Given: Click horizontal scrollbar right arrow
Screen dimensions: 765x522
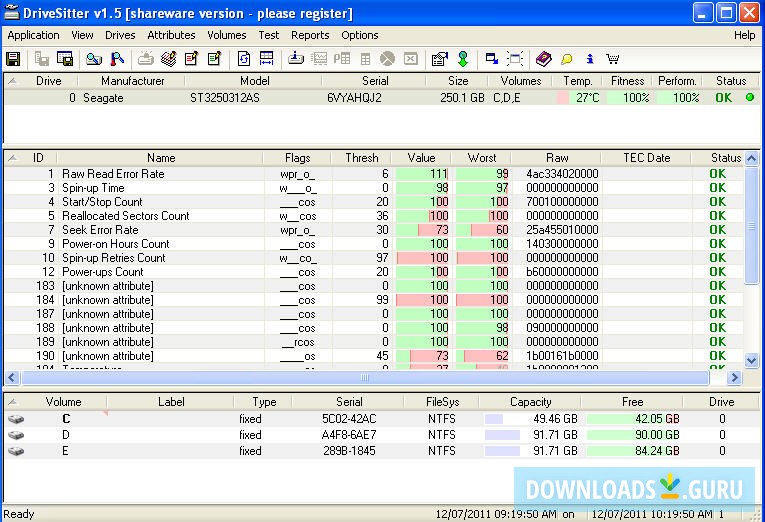Looking at the screenshot, I should tap(734, 377).
